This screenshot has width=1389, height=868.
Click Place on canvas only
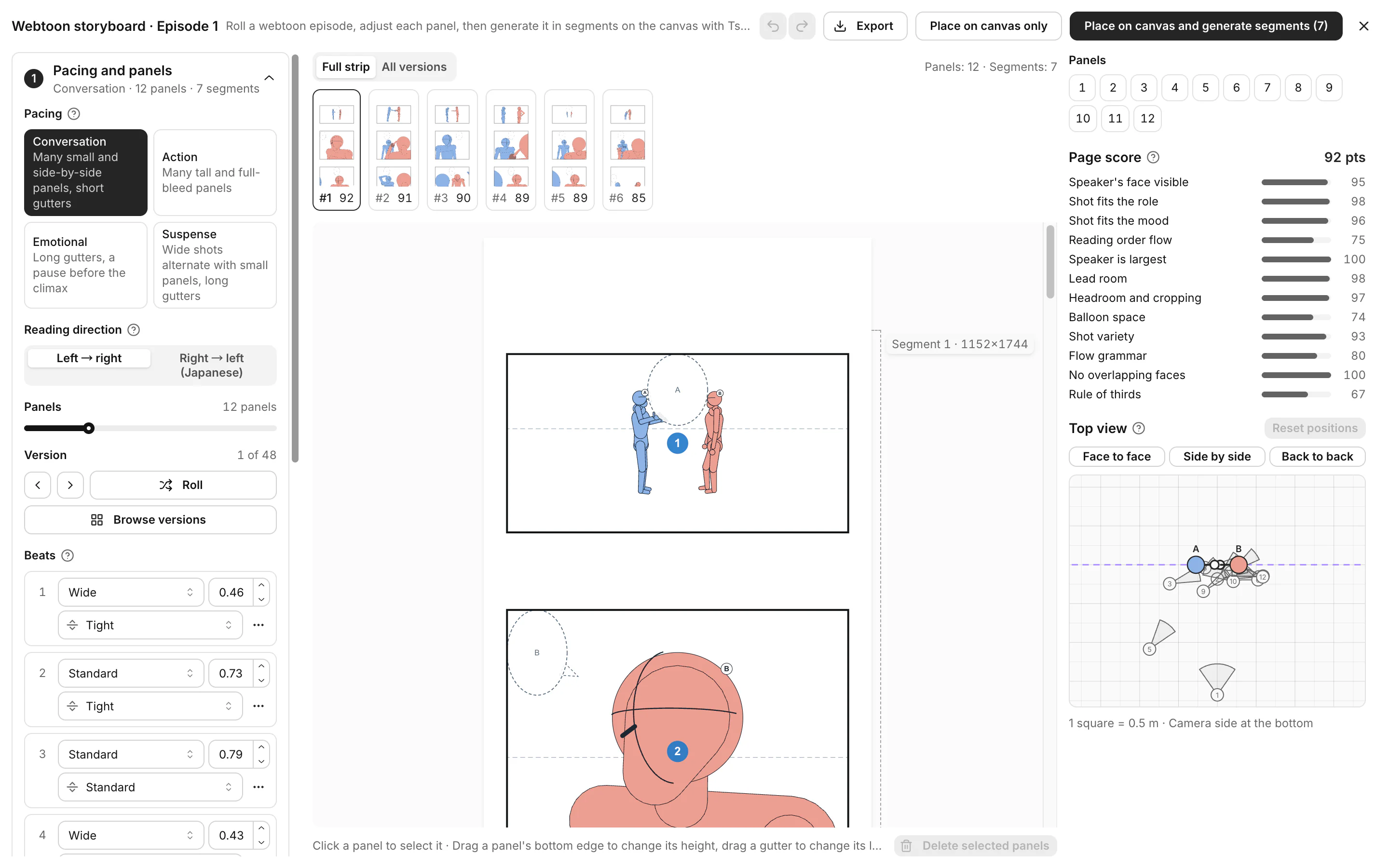tap(988, 26)
